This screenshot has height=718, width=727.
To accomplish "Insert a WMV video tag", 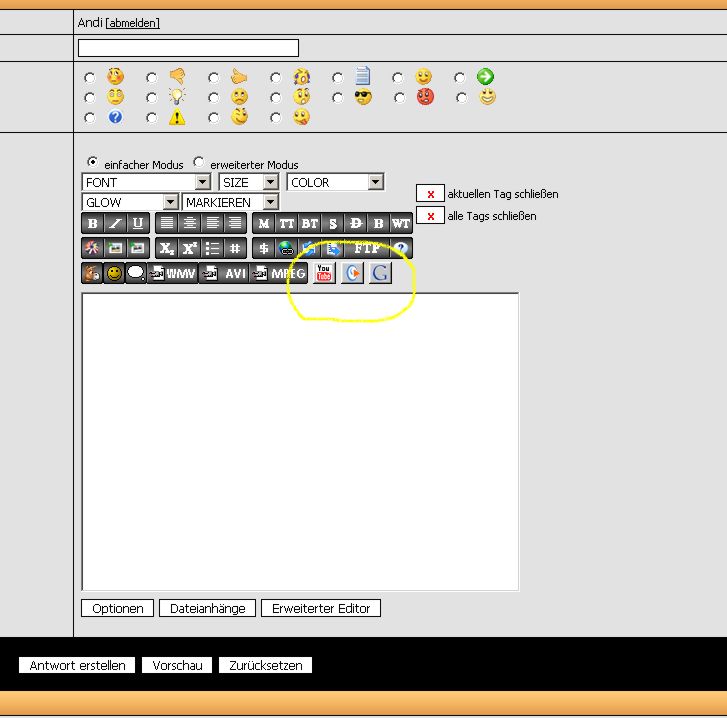I will point(172,273).
